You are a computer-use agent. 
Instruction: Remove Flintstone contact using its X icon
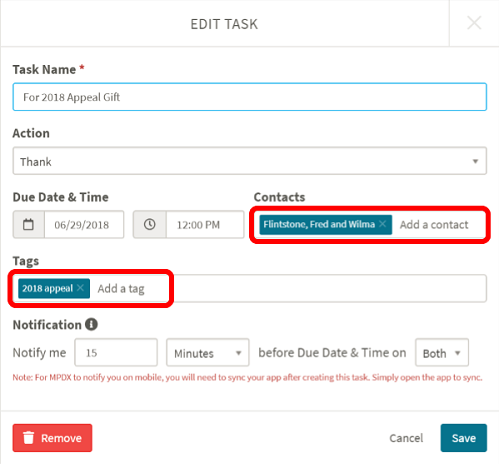(383, 224)
